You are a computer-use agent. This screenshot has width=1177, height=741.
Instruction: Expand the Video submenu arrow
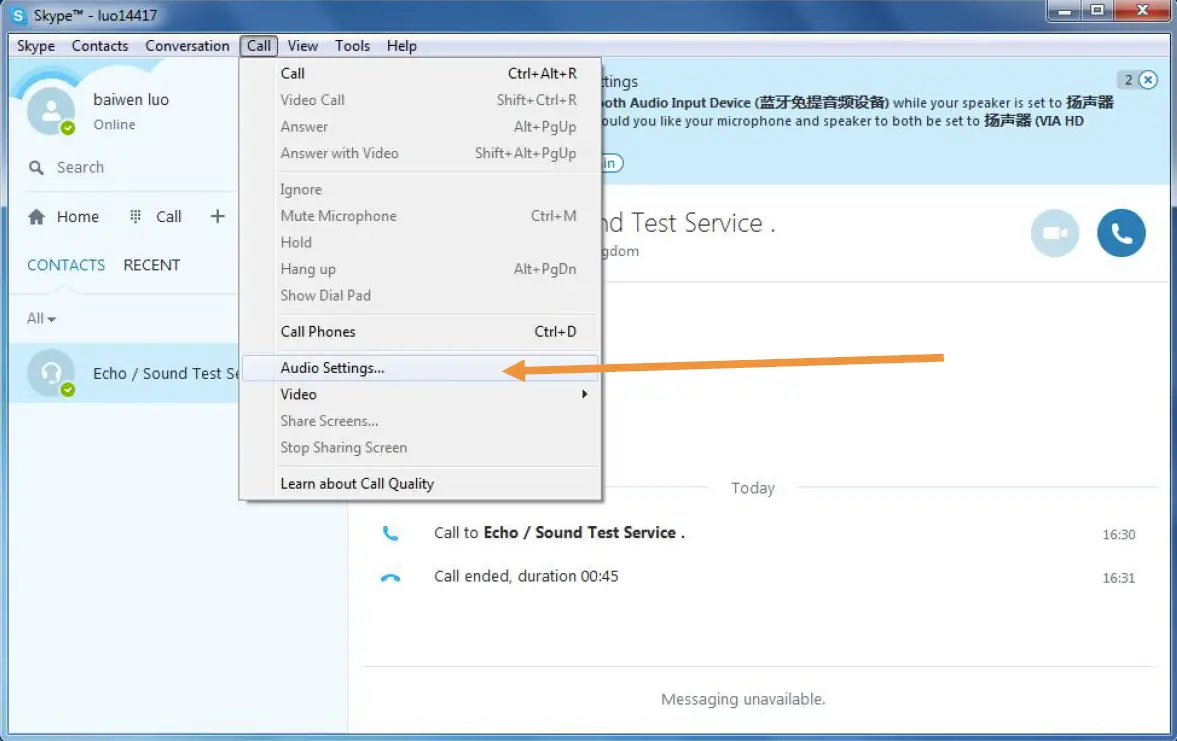(x=584, y=394)
